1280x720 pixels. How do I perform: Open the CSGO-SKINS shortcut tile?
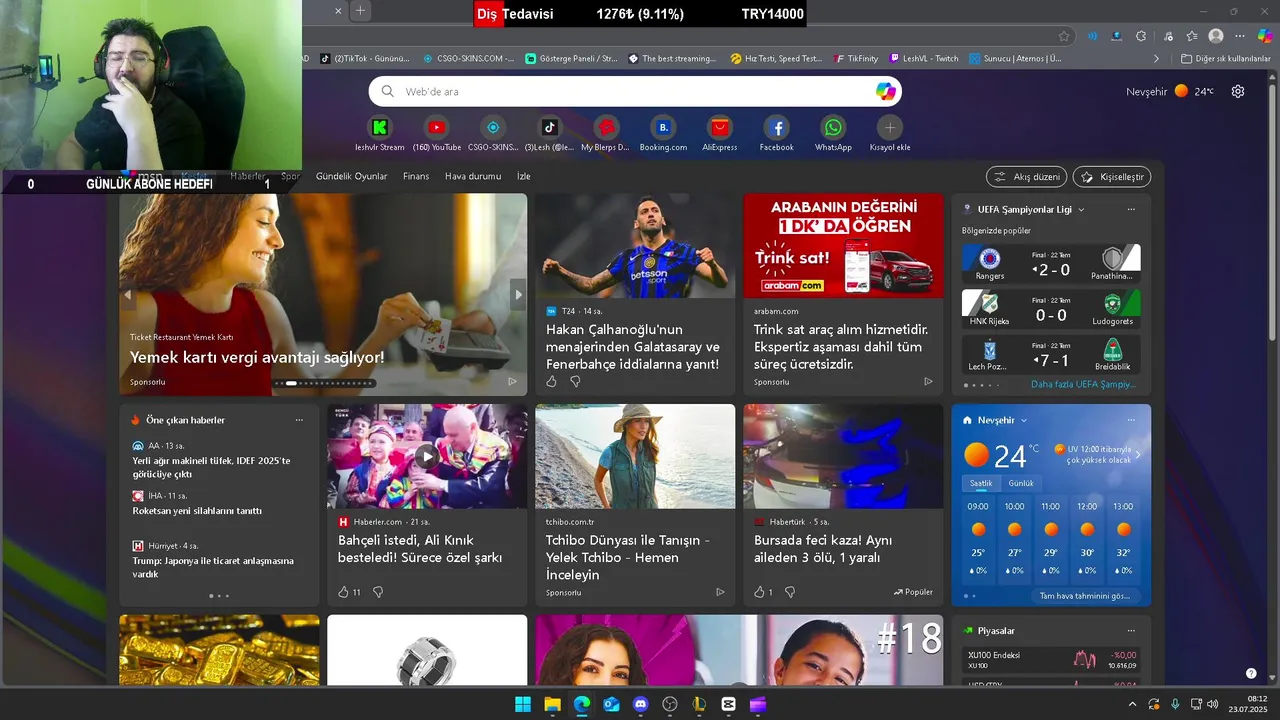[493, 134]
